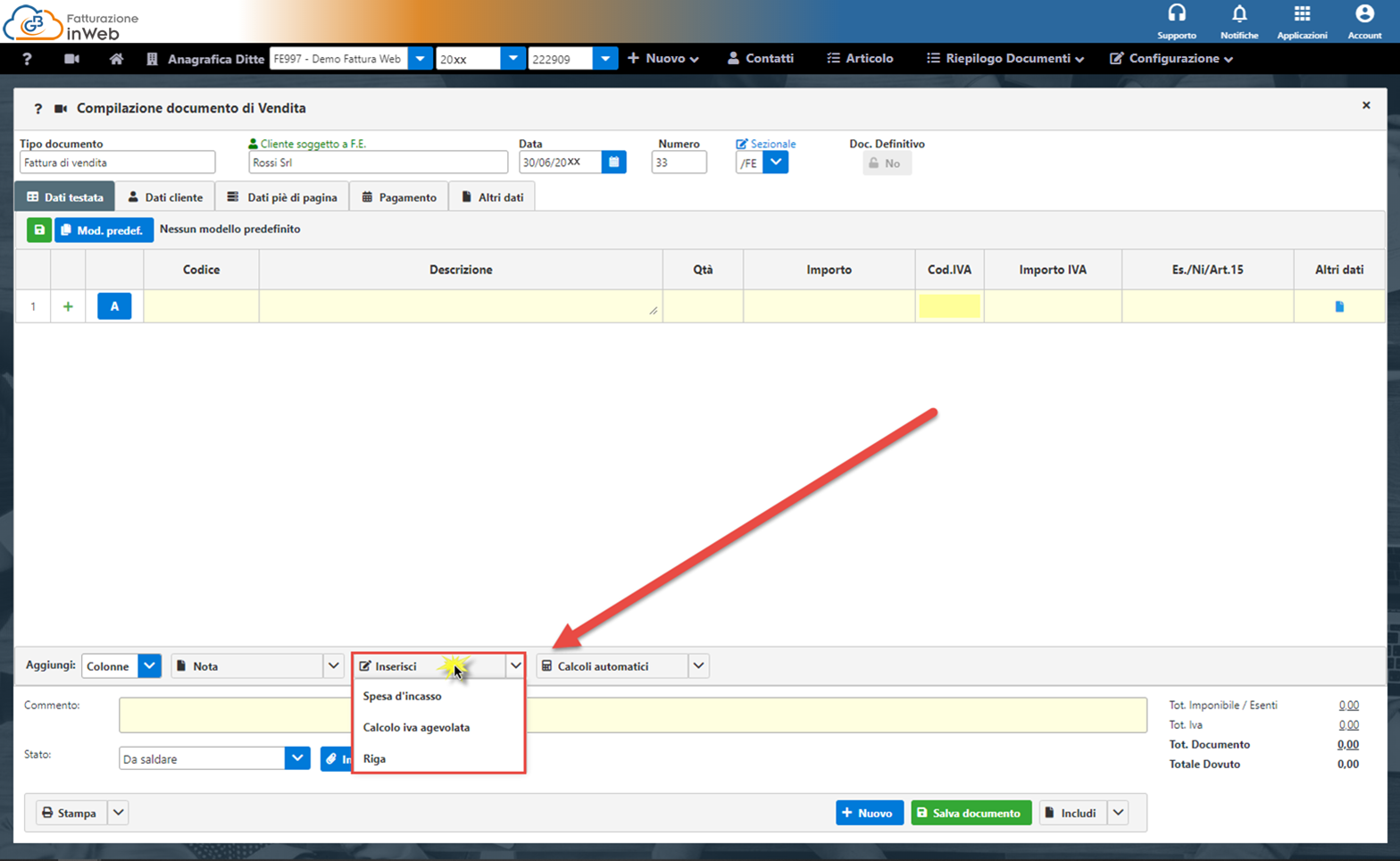The width and height of the screenshot is (1400, 861).
Task: Click the Nota button
Action: [246, 666]
